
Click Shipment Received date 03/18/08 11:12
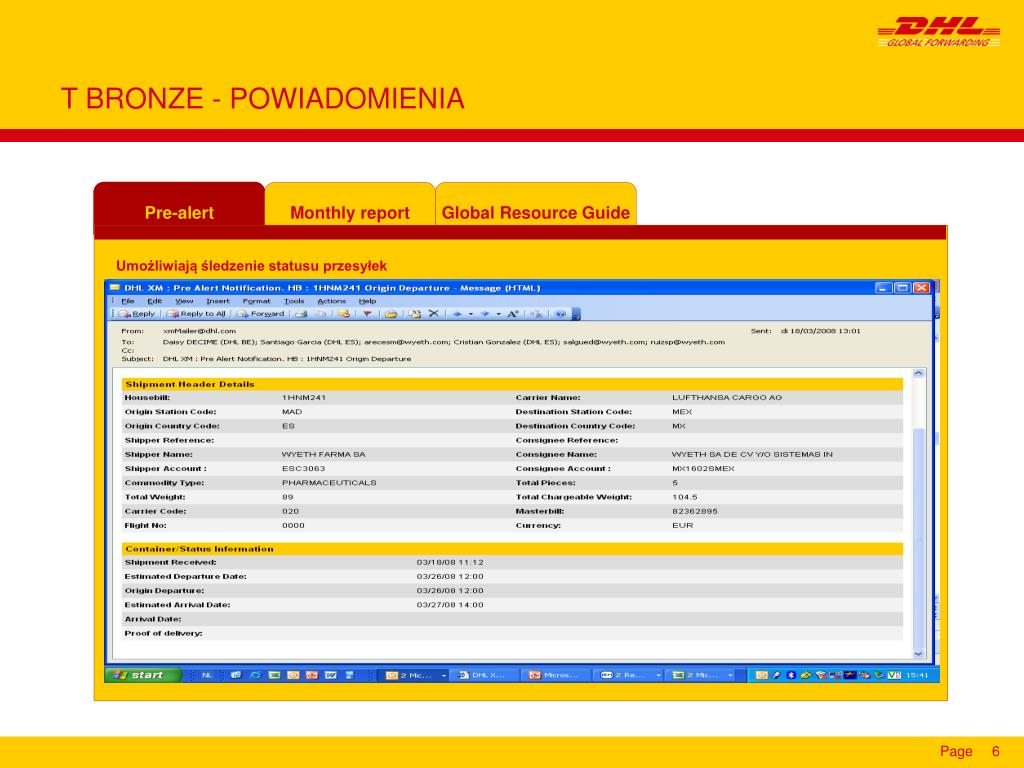(450, 562)
